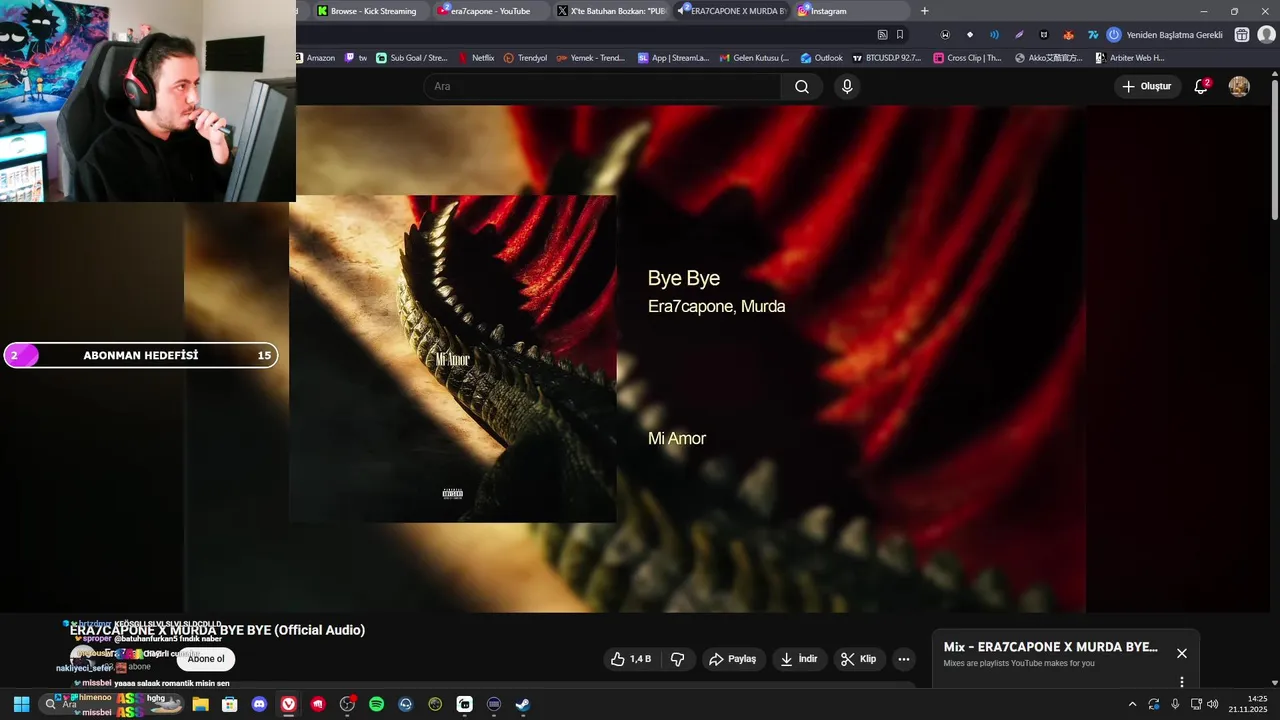This screenshot has height=720, width=1280.
Task: Open the Sub Goal / Stre... bookmark
Action: pos(411,58)
